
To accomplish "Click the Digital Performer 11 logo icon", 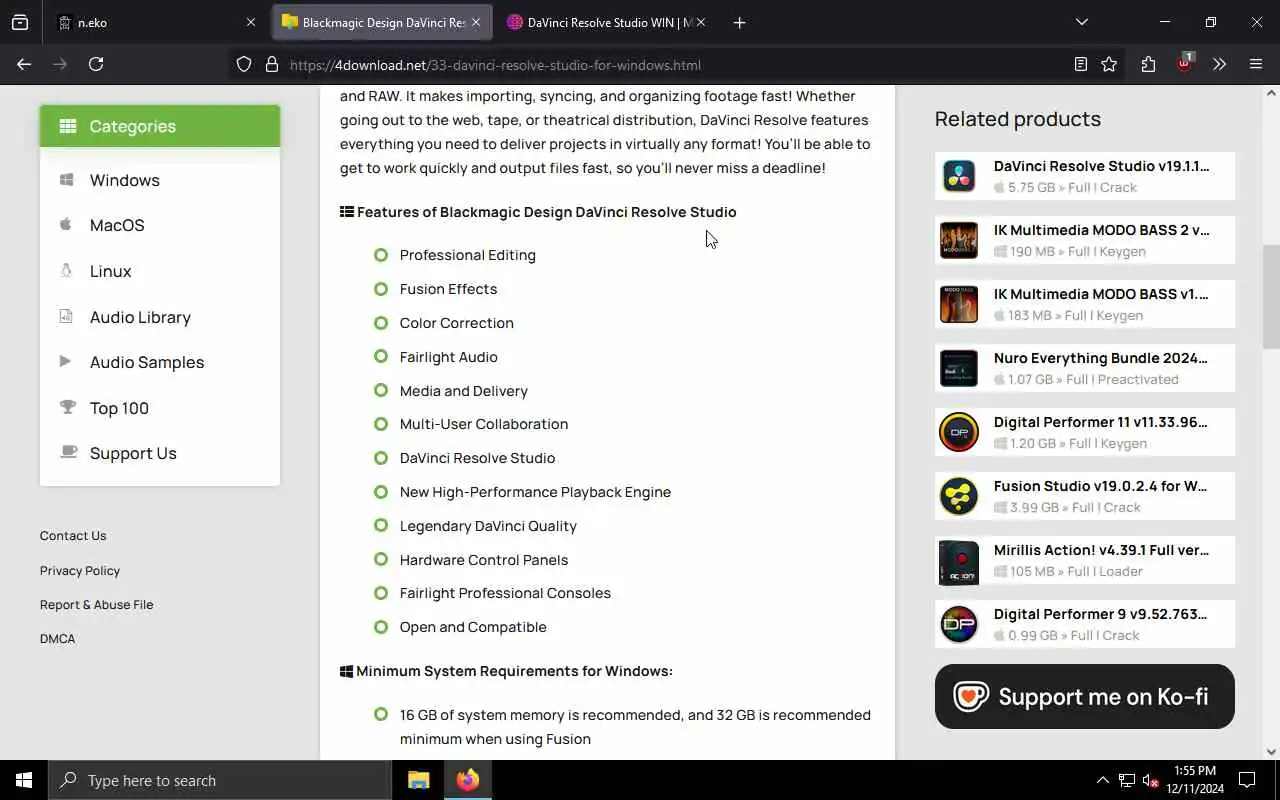I will click(x=959, y=432).
